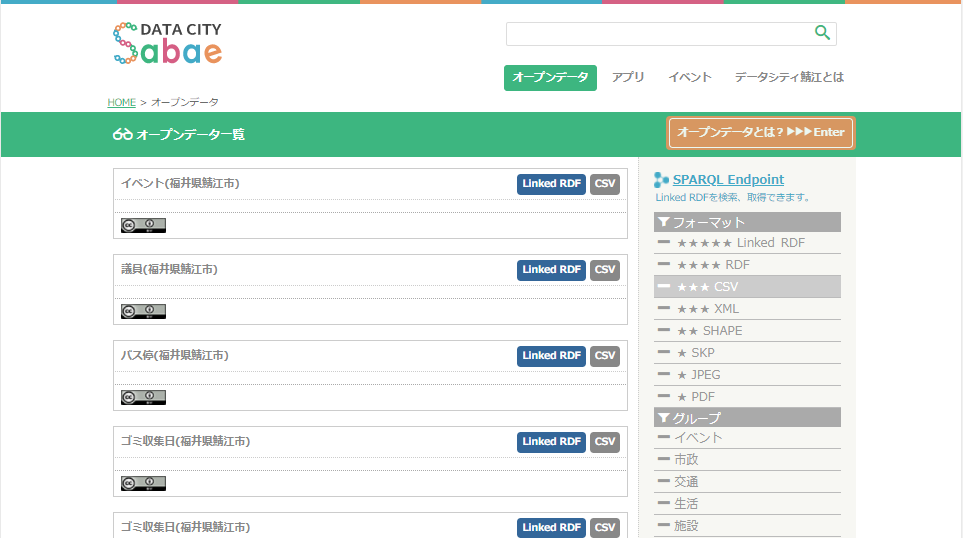
Task: Click the SPARQL Endpoint network icon
Action: point(661,179)
